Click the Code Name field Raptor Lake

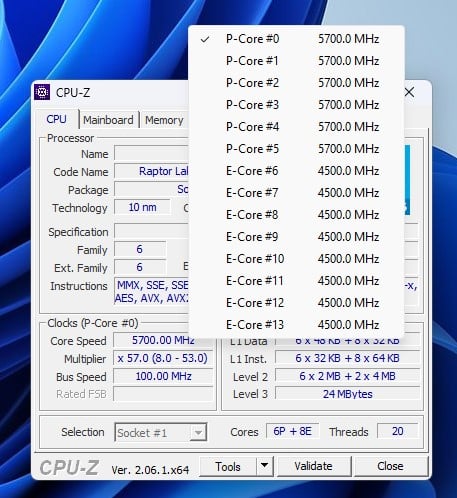pos(152,171)
